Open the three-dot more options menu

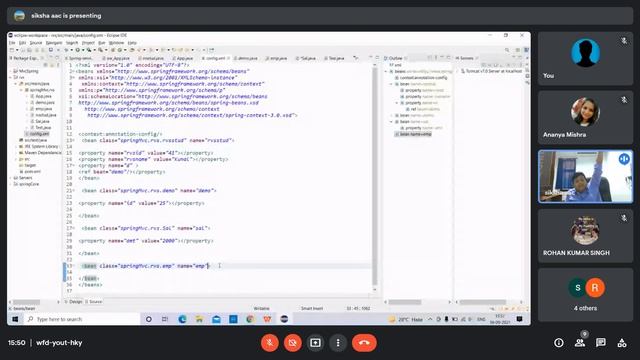[x=338, y=343]
